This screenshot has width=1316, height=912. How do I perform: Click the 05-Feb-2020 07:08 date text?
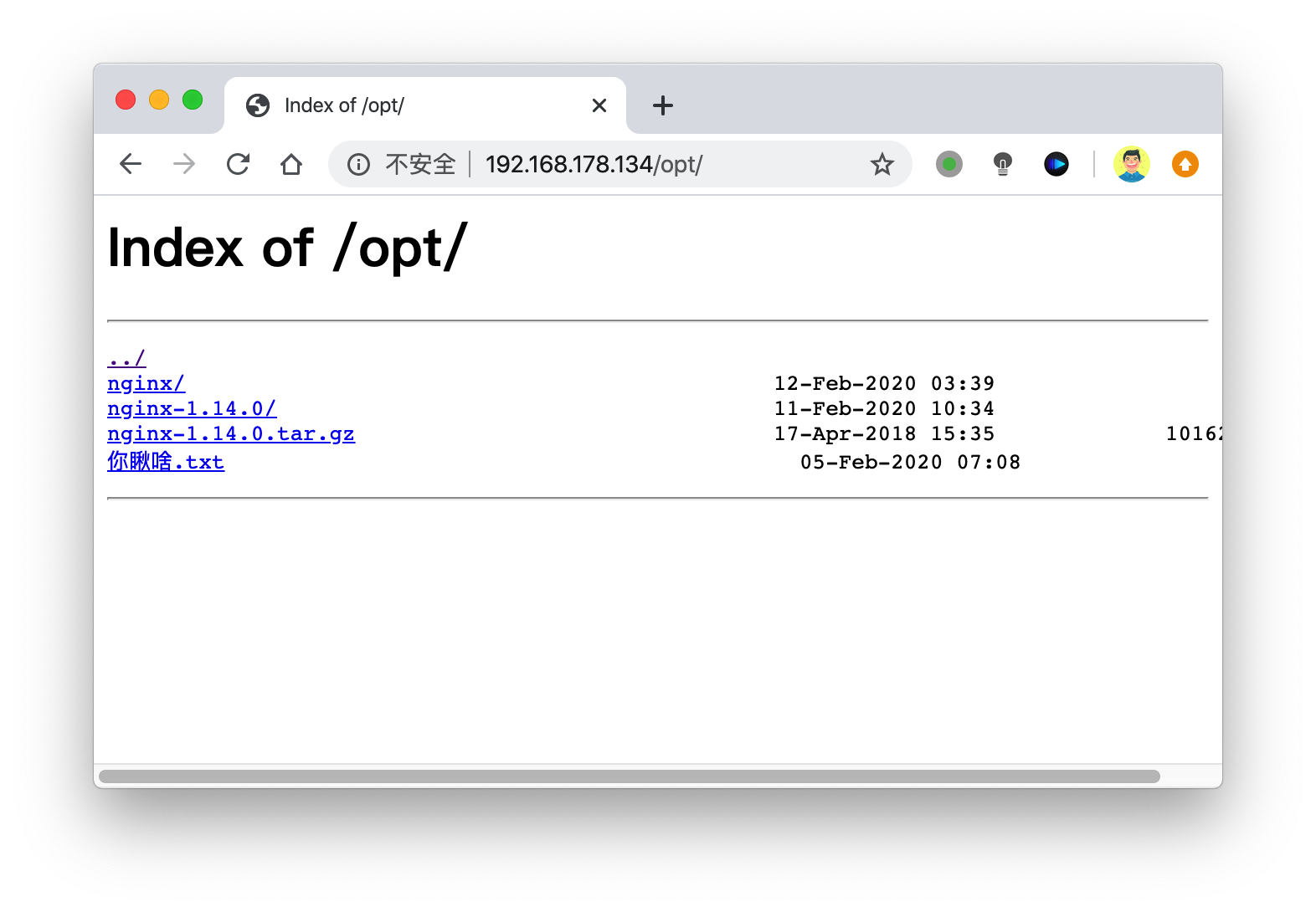click(910, 463)
